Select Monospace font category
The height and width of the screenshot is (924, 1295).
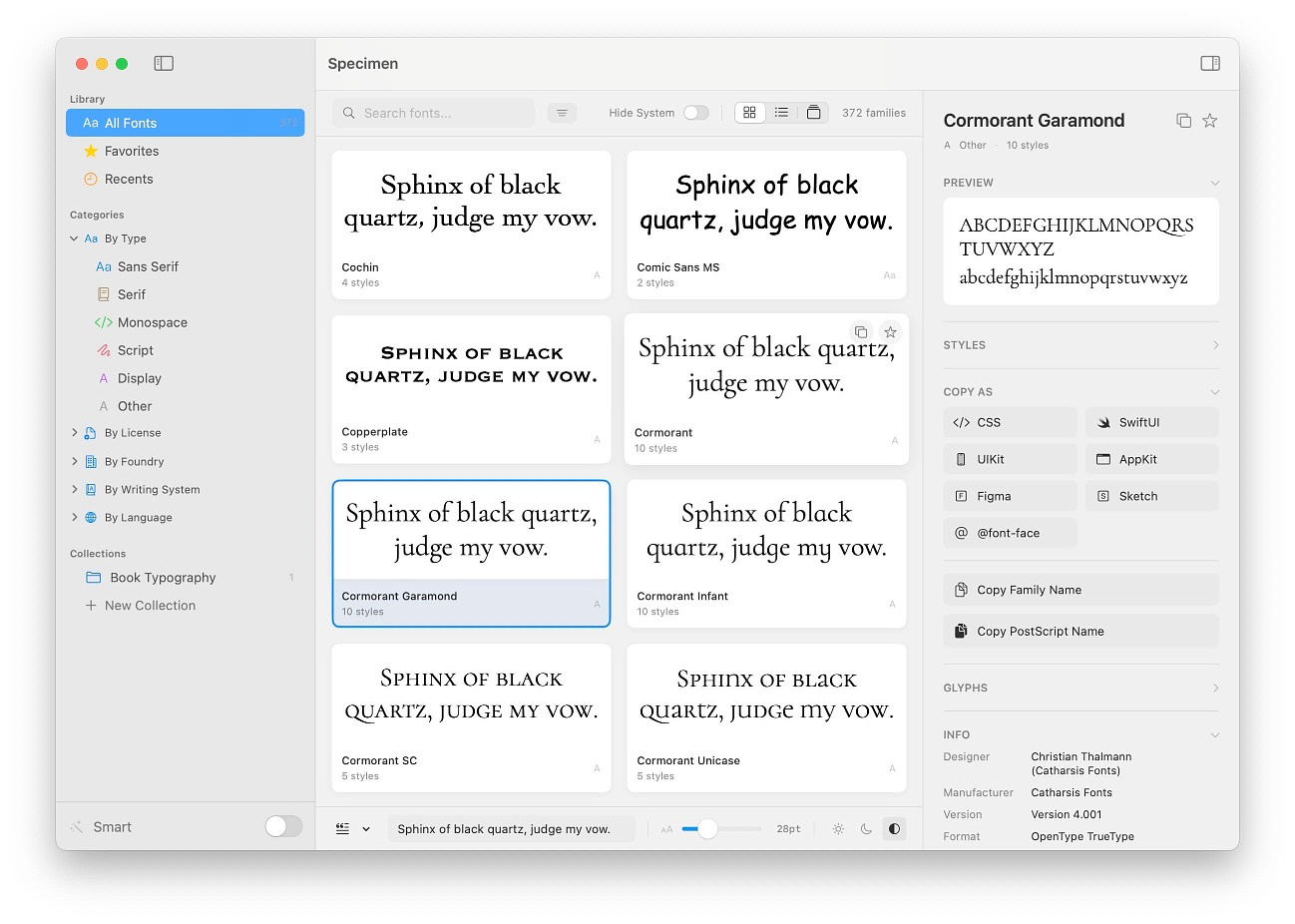pos(152,323)
